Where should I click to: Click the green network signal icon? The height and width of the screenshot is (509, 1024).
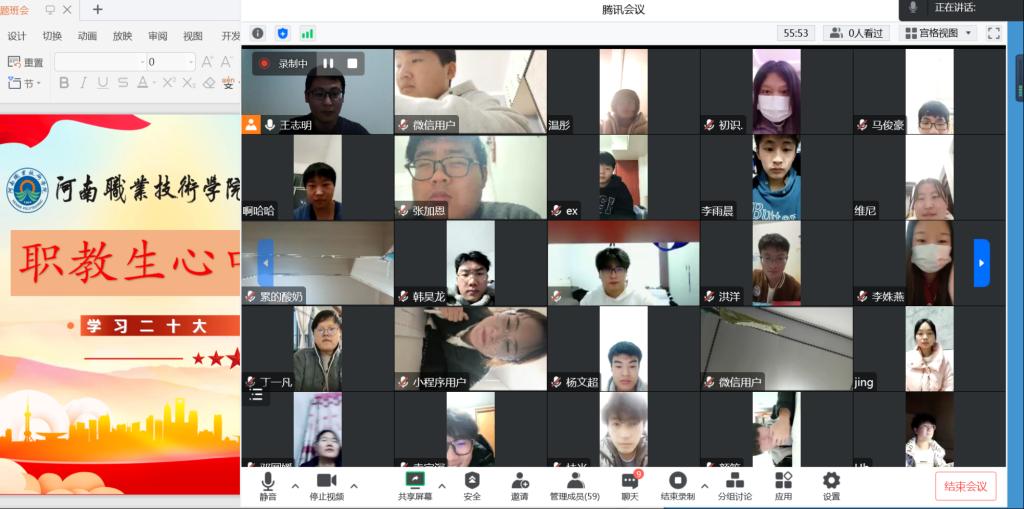308,33
